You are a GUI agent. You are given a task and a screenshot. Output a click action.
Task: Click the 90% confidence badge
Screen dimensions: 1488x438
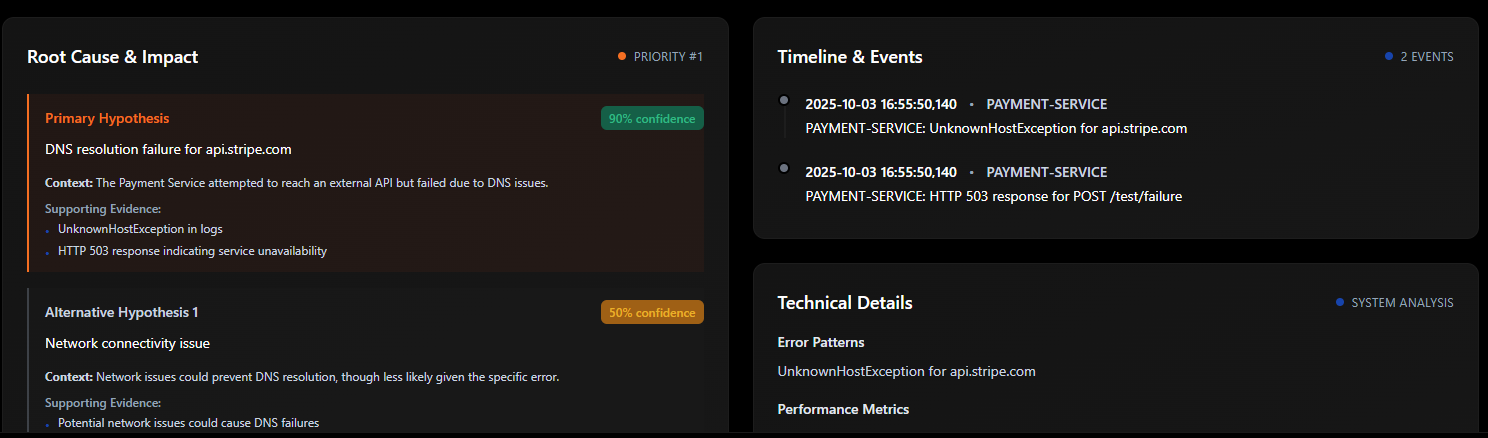(x=652, y=118)
